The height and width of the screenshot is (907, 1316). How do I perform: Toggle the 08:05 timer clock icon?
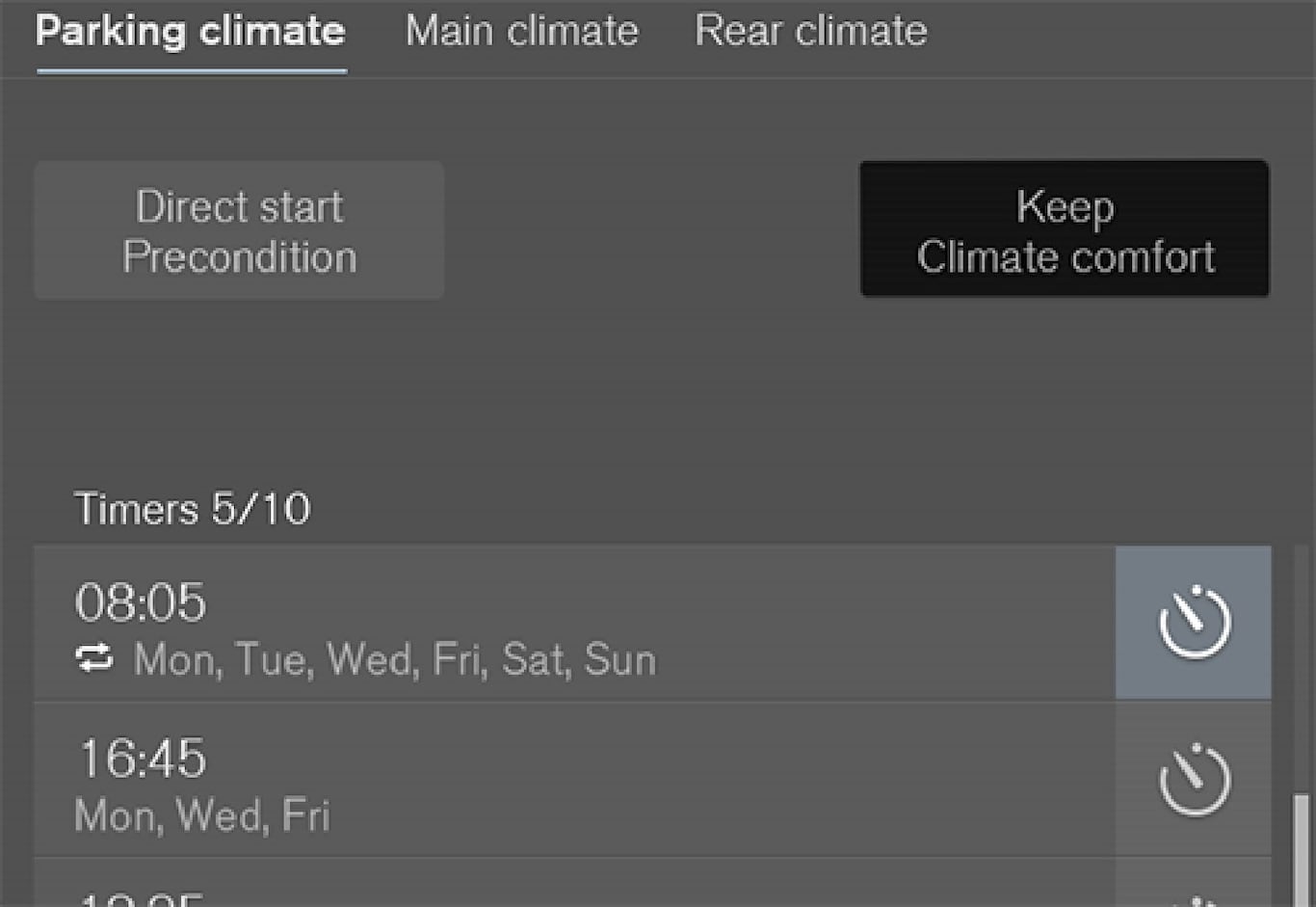pyautogui.click(x=1194, y=623)
